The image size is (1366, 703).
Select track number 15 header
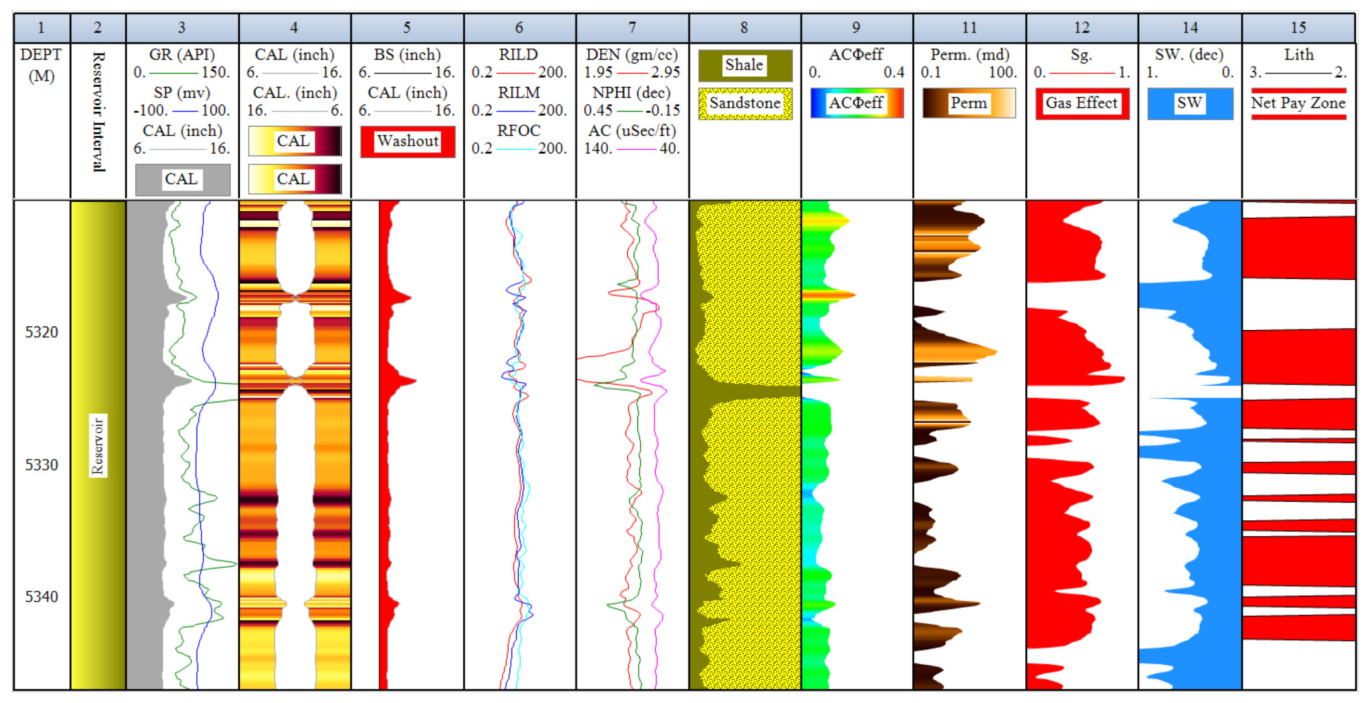(x=1299, y=27)
